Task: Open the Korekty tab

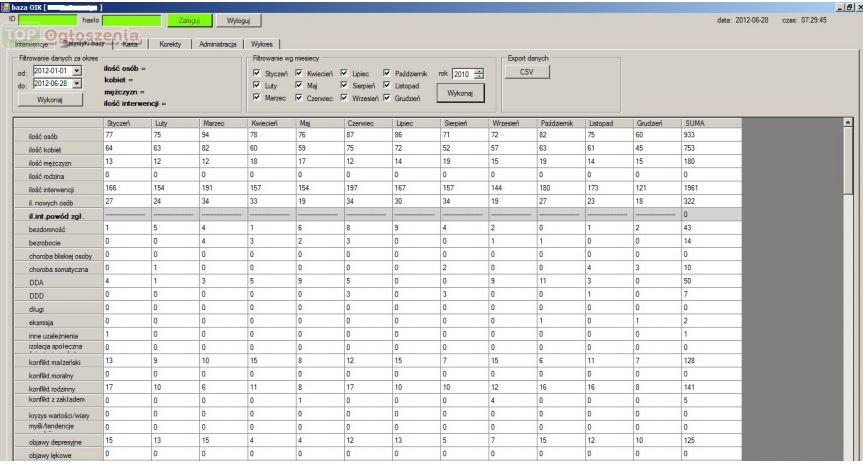Action: coord(169,44)
